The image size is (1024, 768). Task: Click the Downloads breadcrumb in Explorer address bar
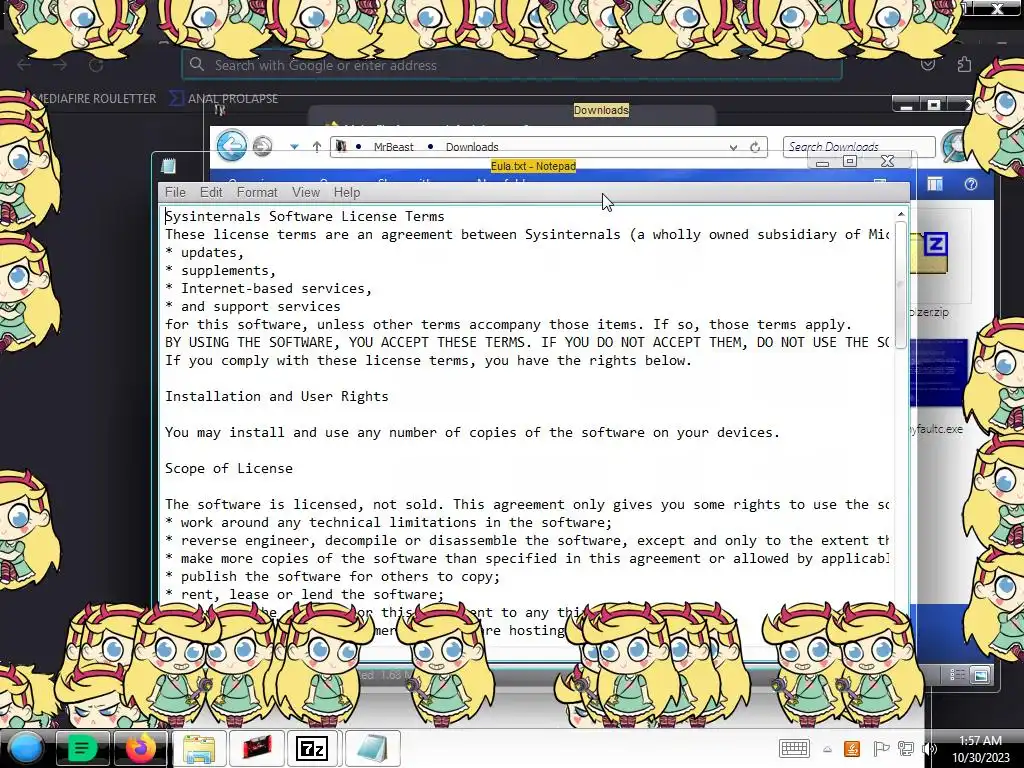472,147
